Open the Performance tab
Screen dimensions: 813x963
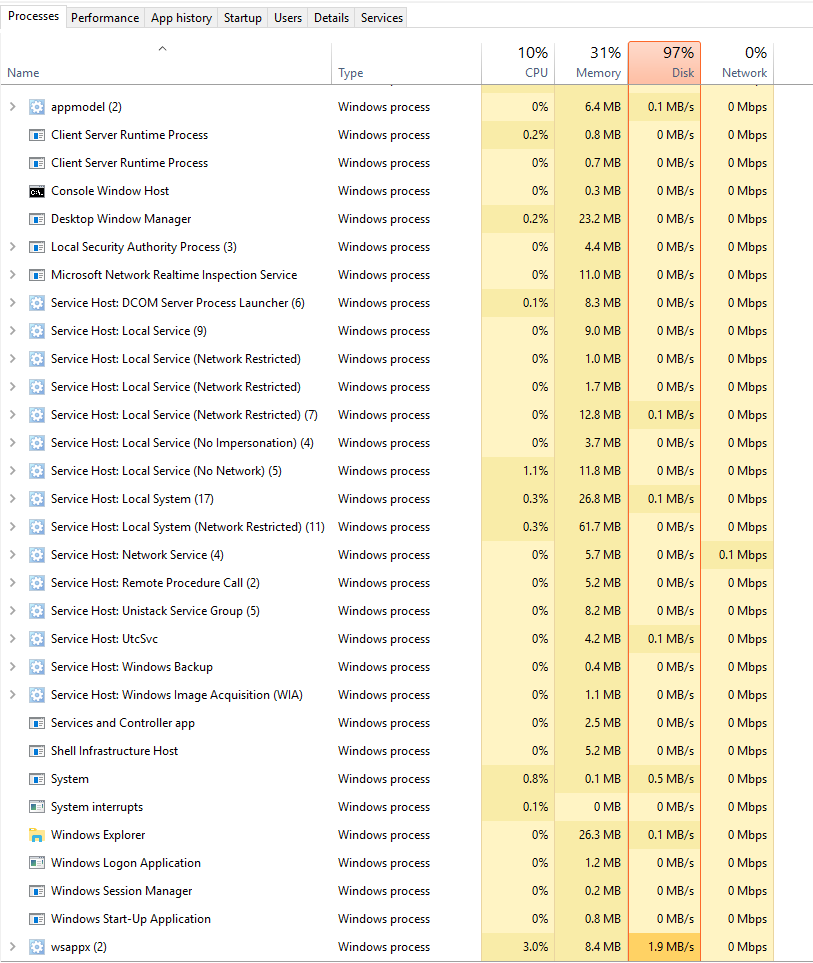[105, 18]
